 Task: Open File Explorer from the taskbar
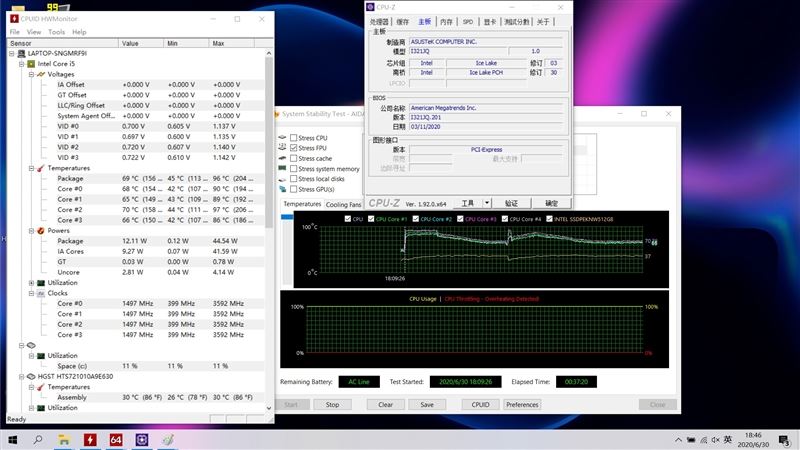tap(64, 440)
